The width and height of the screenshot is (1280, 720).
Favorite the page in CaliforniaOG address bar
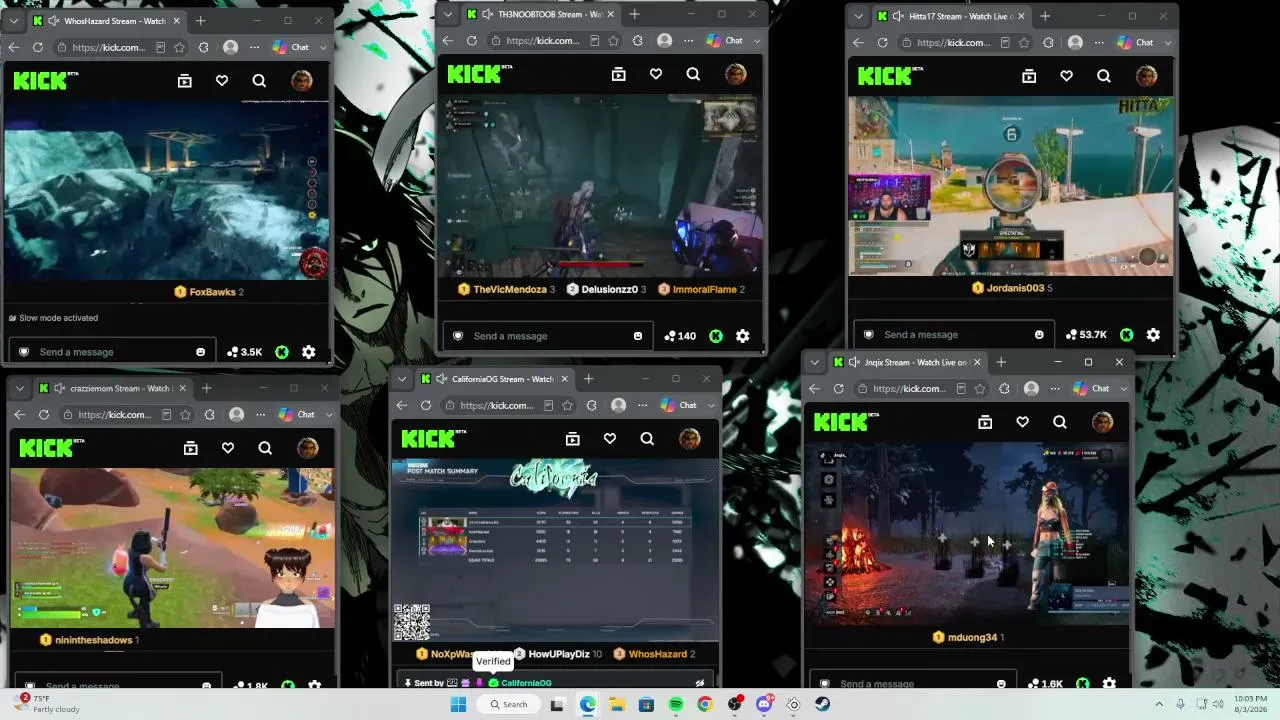tap(567, 405)
